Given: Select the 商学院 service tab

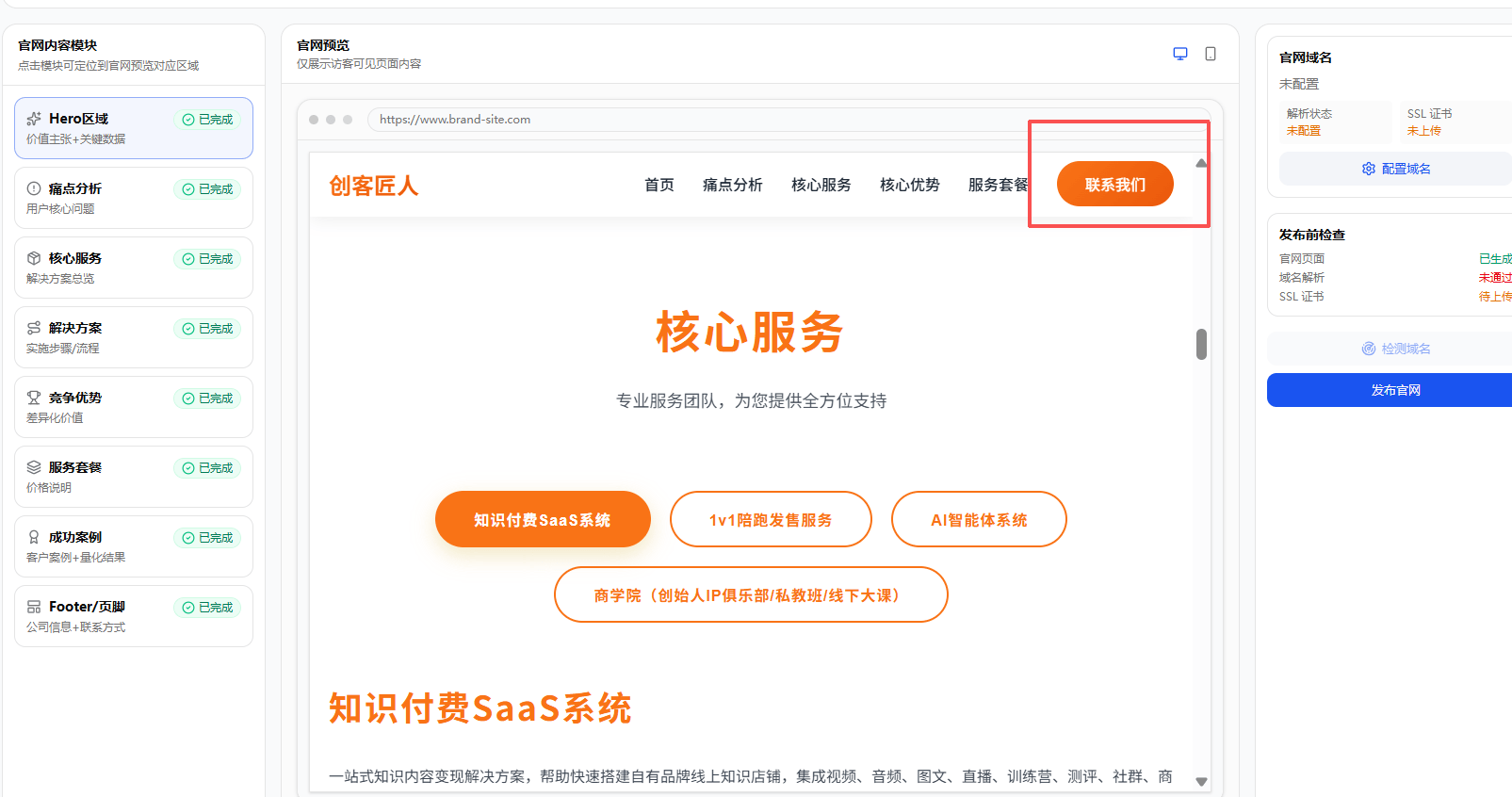Looking at the screenshot, I should [x=751, y=594].
